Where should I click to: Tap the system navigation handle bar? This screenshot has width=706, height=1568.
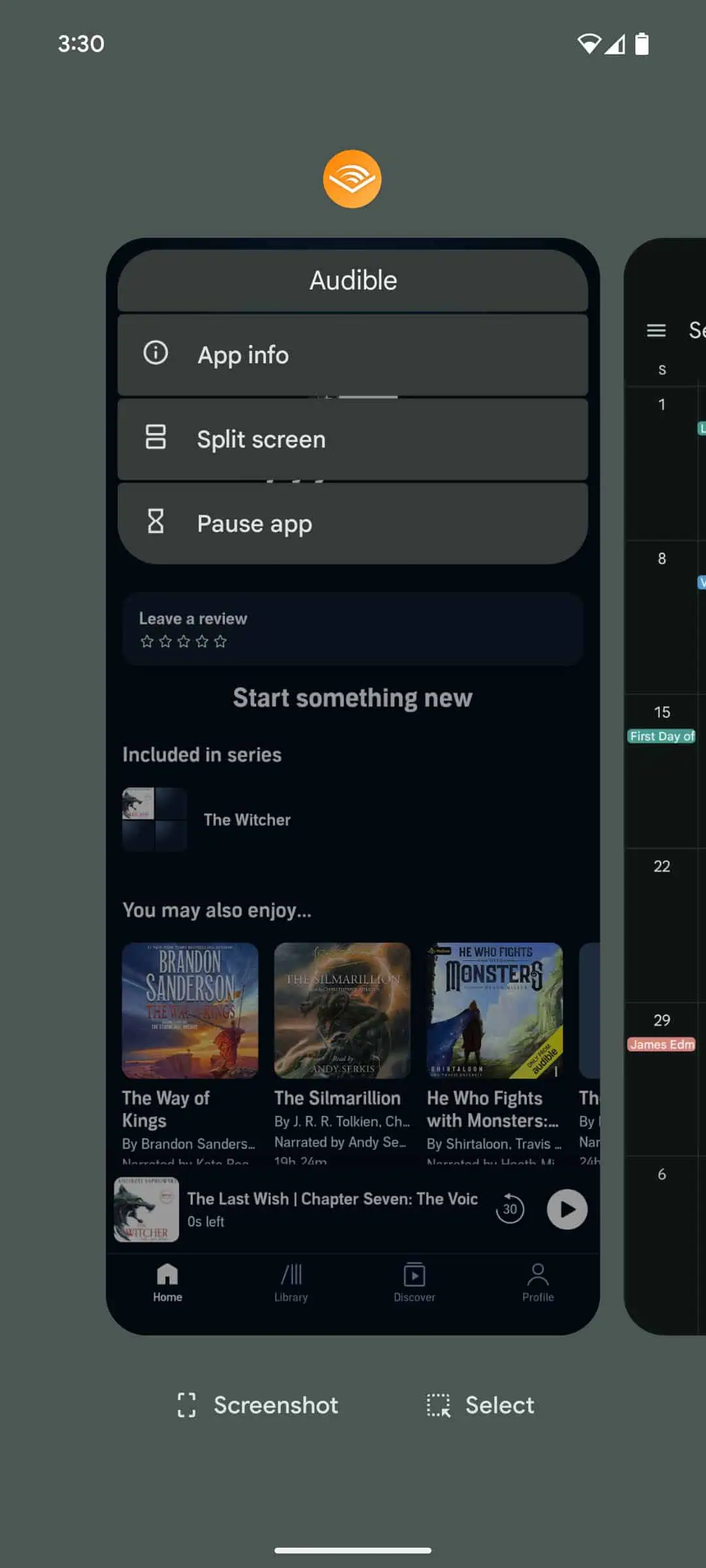pos(353,1550)
